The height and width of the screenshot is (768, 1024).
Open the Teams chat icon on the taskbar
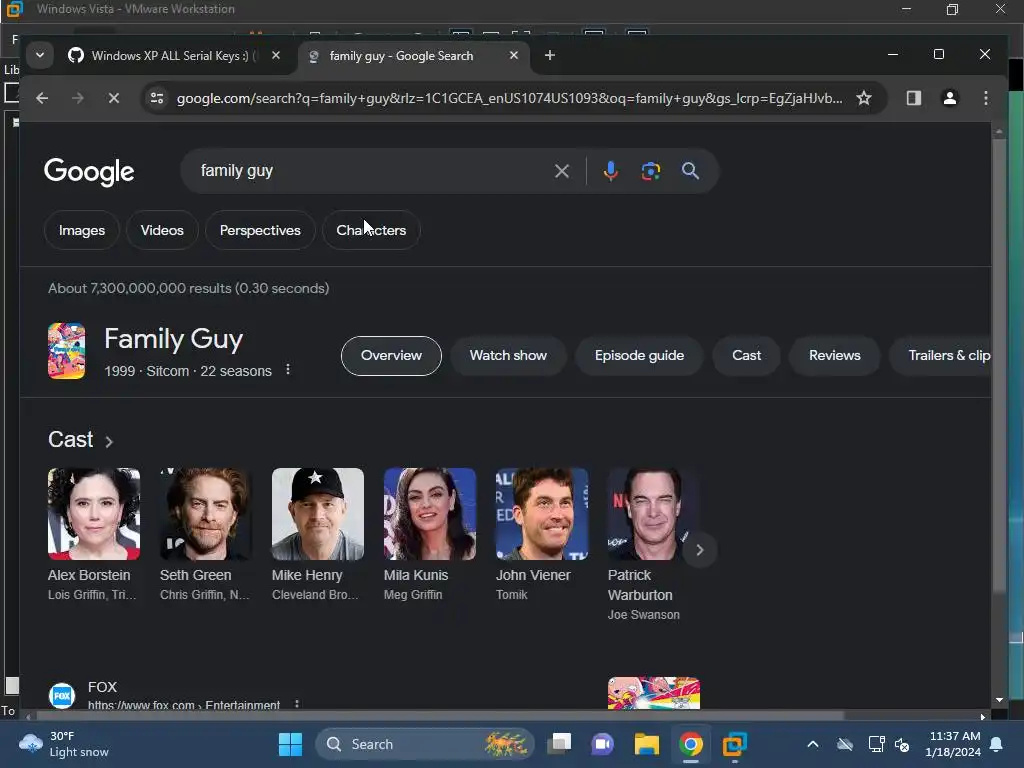tap(602, 744)
